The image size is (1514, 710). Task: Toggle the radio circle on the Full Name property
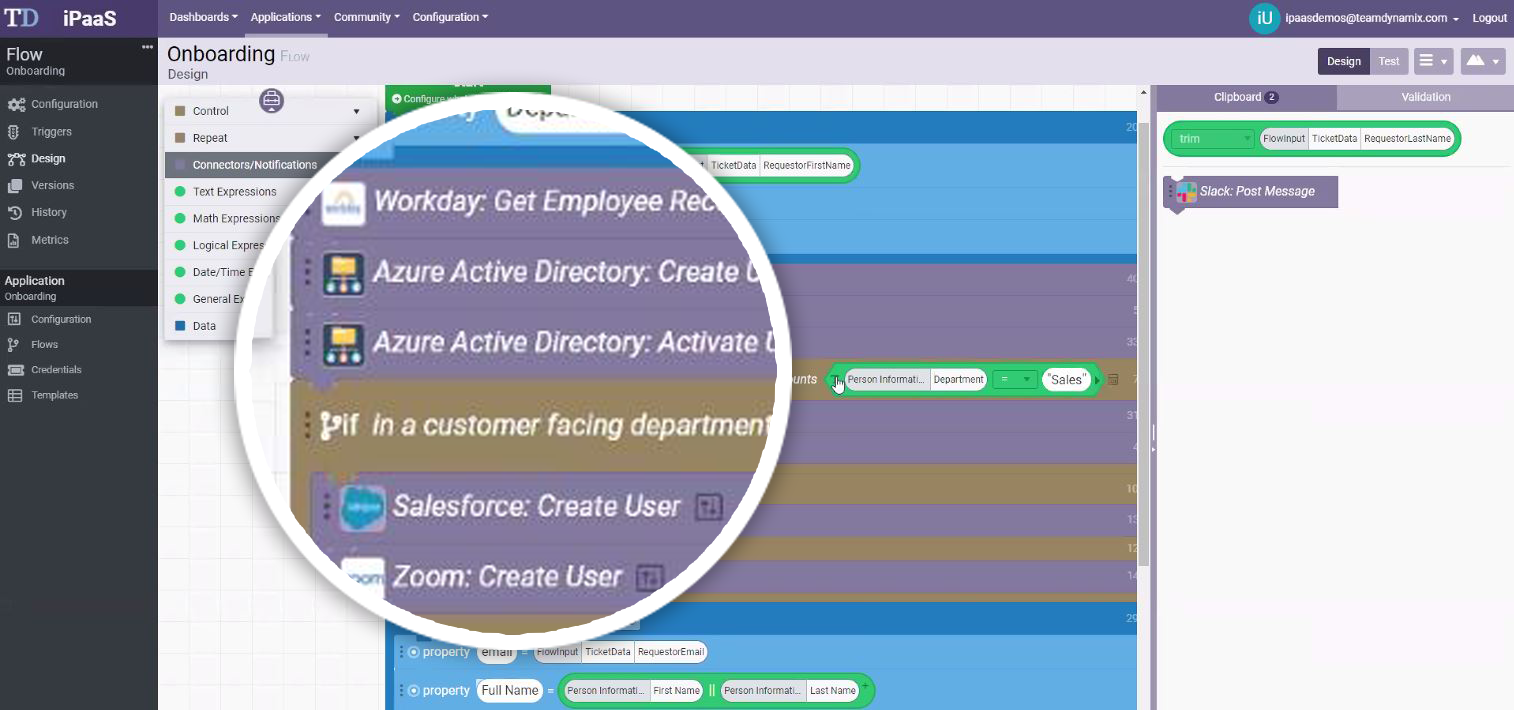pyautogui.click(x=413, y=691)
